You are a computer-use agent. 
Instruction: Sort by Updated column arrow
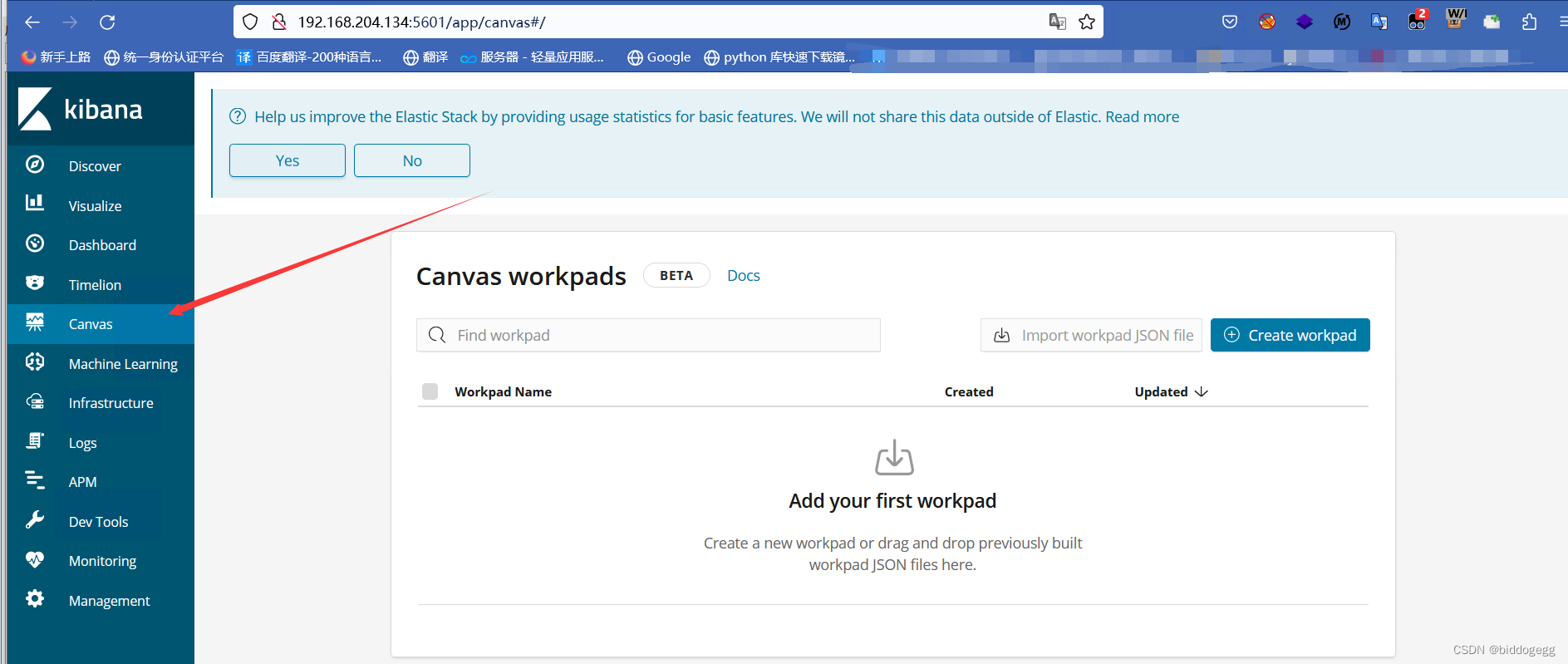1201,391
